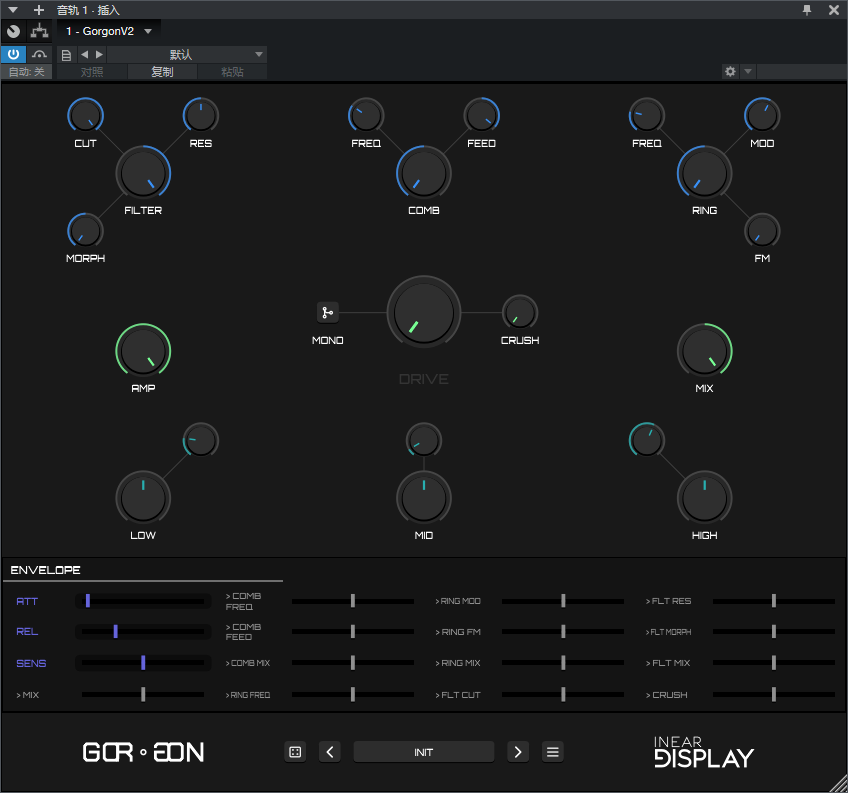Image resolution: width=848 pixels, height=793 pixels.
Task: Click the round icon beside the routing icon
Action: (14, 31)
